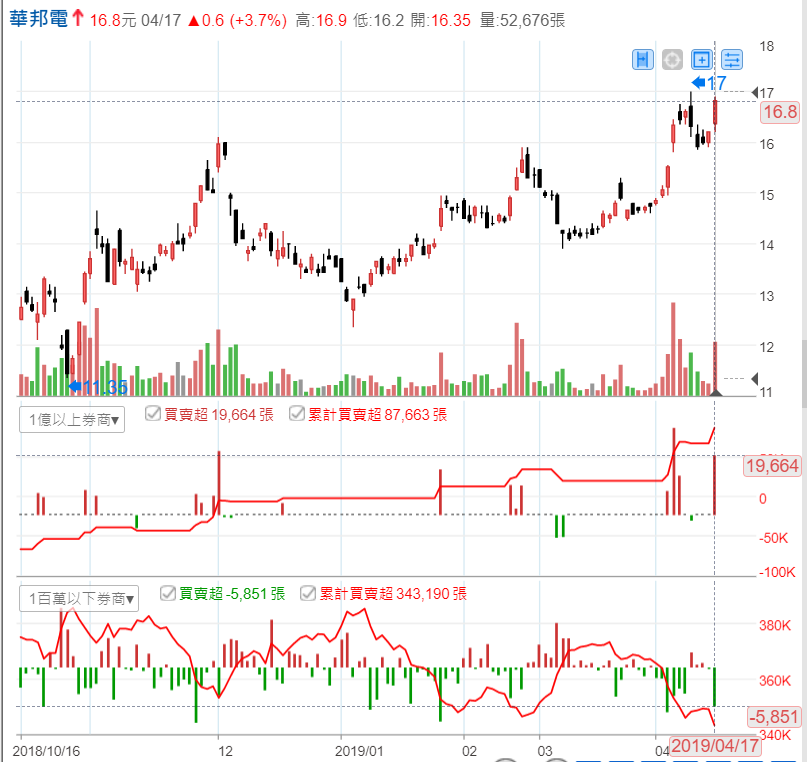Image resolution: width=807 pixels, height=762 pixels.
Task: Click the blue arrow at high 17
Action: (698, 84)
